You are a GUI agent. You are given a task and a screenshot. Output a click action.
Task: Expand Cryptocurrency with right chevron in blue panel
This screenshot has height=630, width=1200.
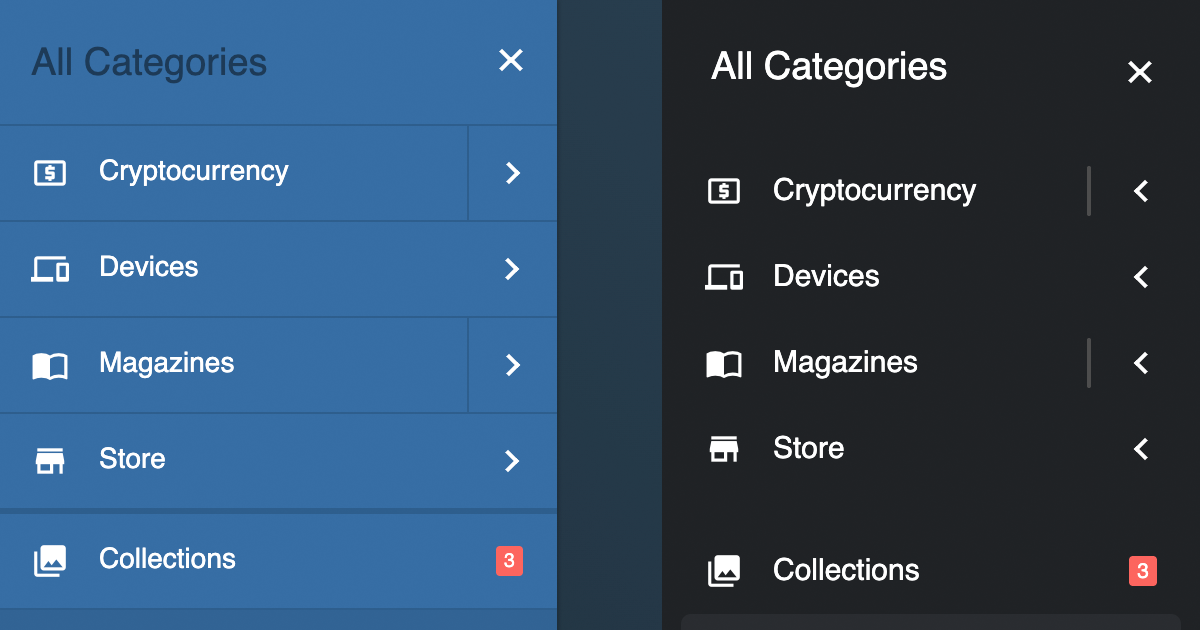coord(512,173)
